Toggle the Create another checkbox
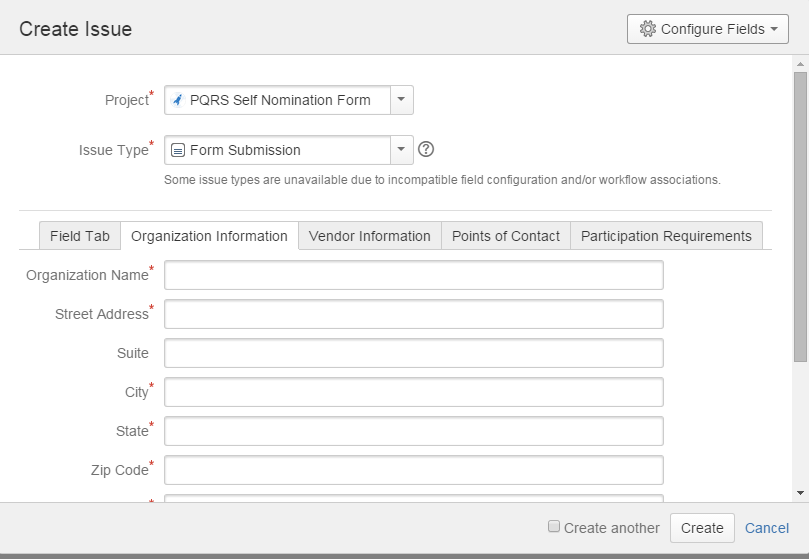Screen dimensions: 809x559 pyautogui.click(x=554, y=527)
